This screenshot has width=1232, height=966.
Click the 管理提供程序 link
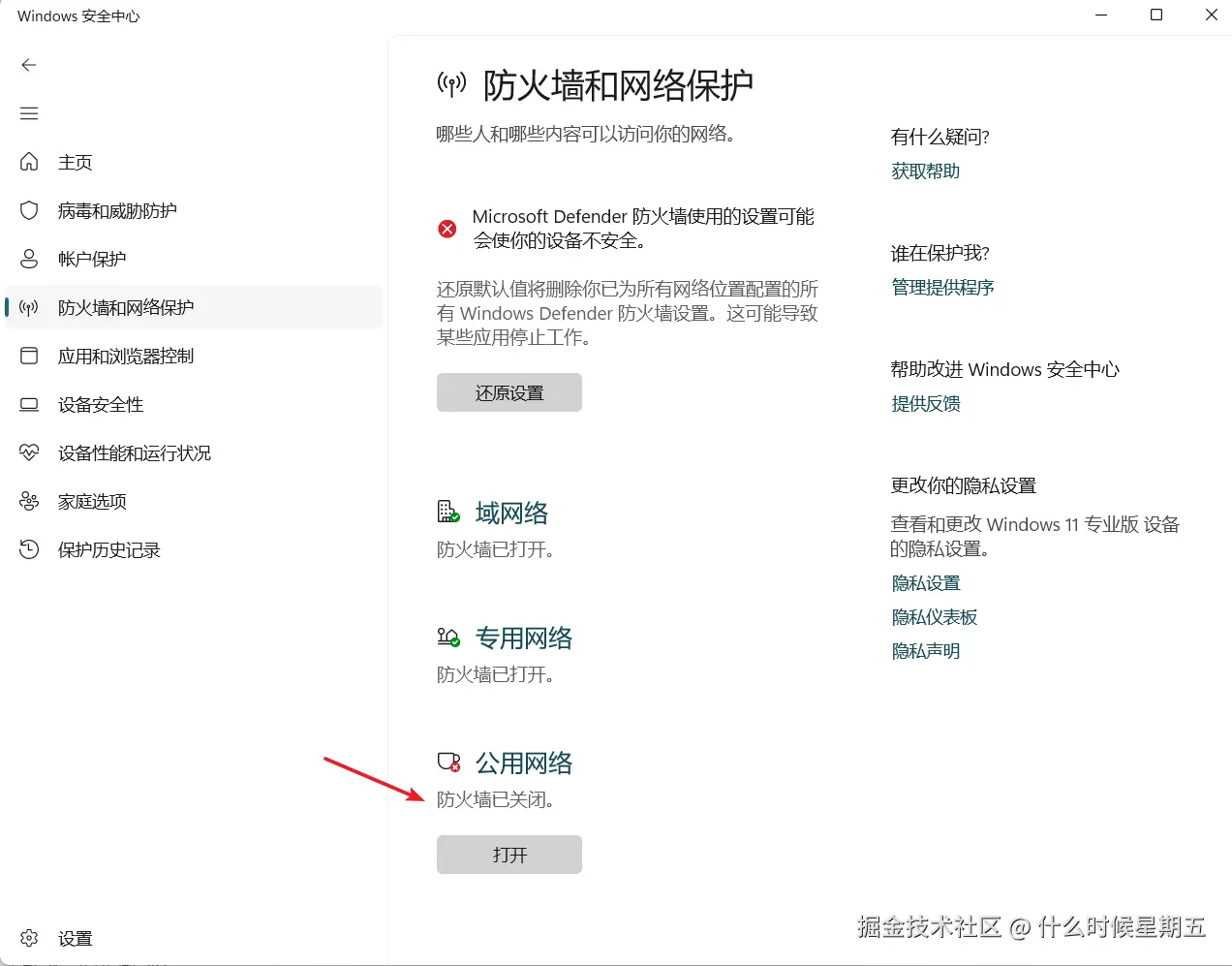(x=943, y=288)
